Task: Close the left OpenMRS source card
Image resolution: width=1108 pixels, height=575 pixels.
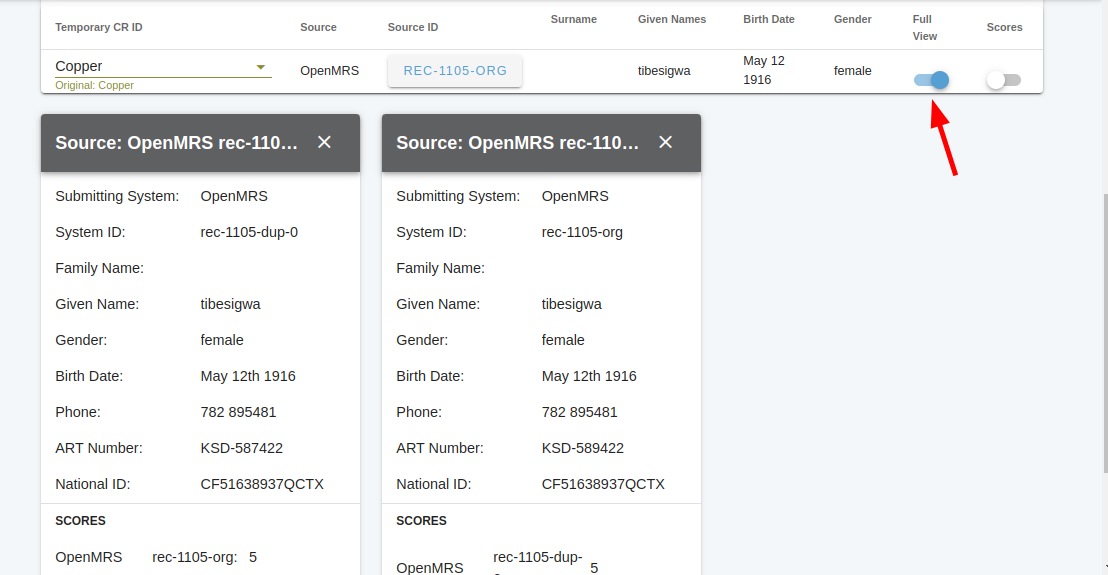Action: [324, 142]
